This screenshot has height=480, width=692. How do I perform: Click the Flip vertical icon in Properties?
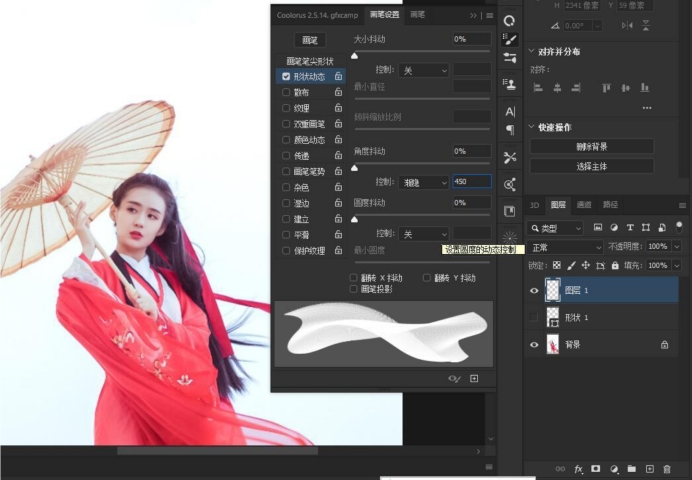tap(646, 26)
